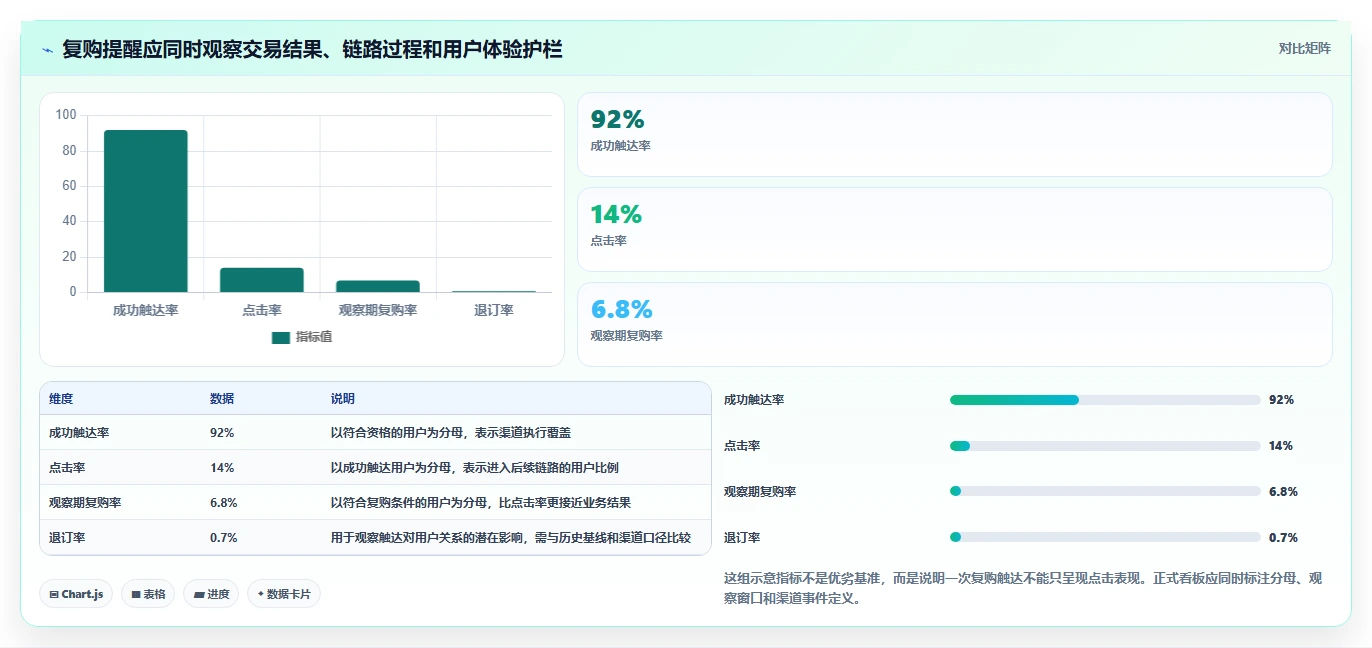Click the 14% table cell
The image size is (1372, 648).
(222, 468)
